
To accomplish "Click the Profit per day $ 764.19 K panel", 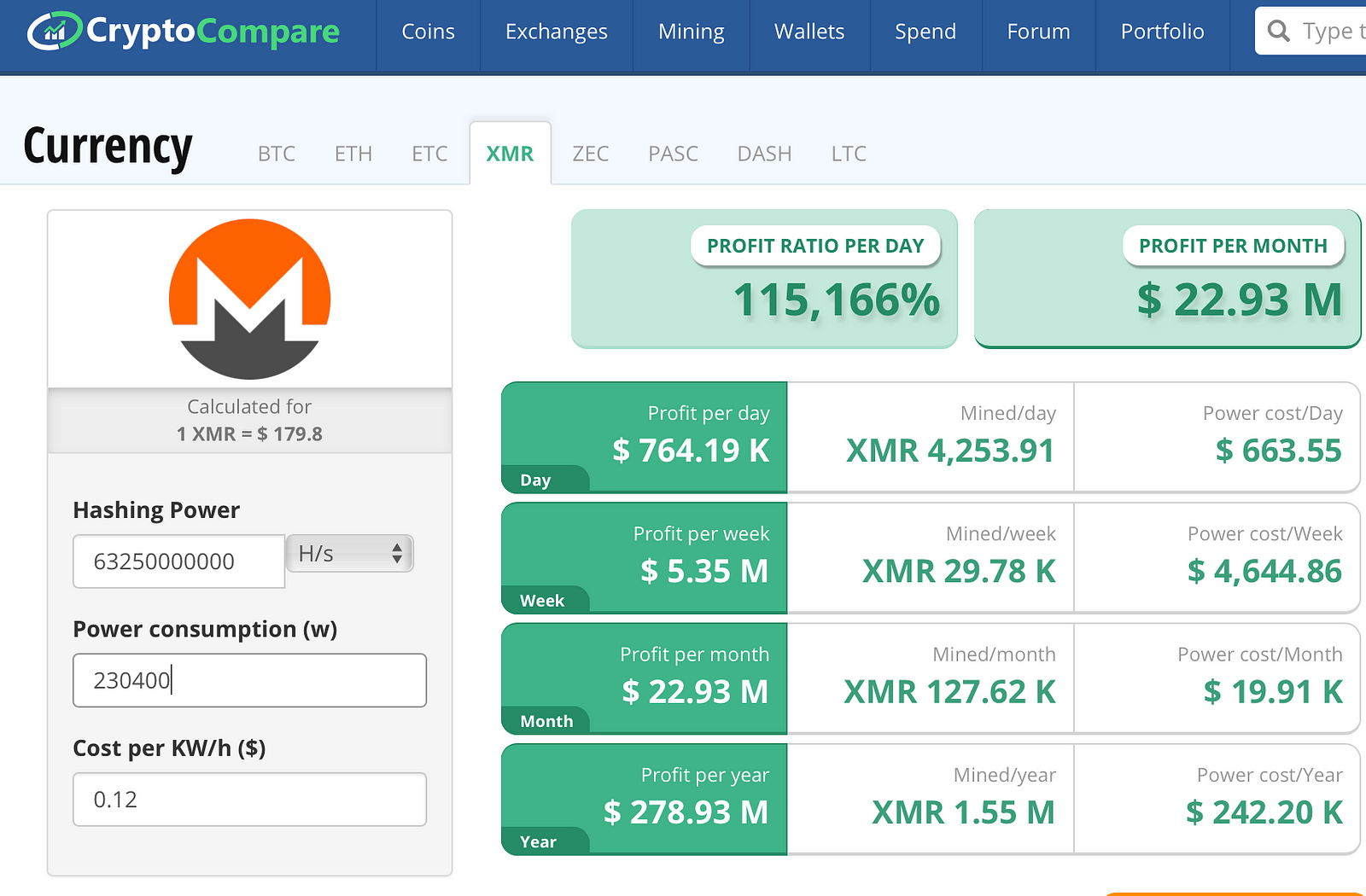I will point(644,437).
